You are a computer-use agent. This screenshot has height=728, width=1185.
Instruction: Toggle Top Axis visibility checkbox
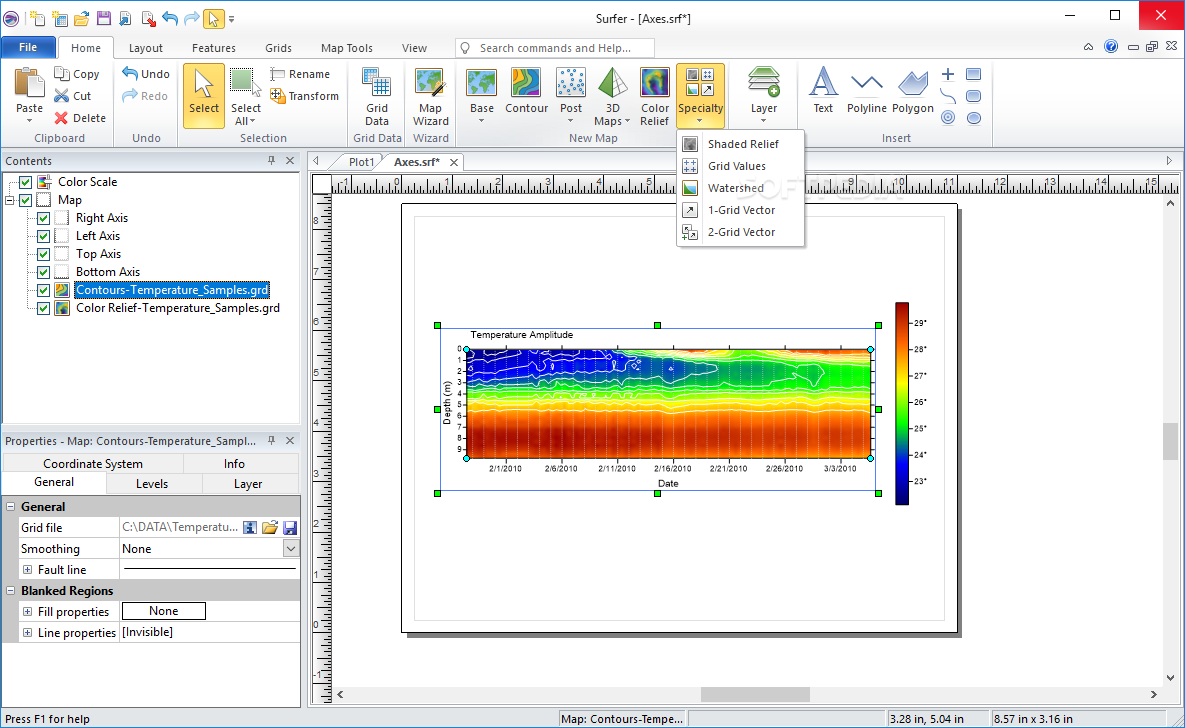44,255
